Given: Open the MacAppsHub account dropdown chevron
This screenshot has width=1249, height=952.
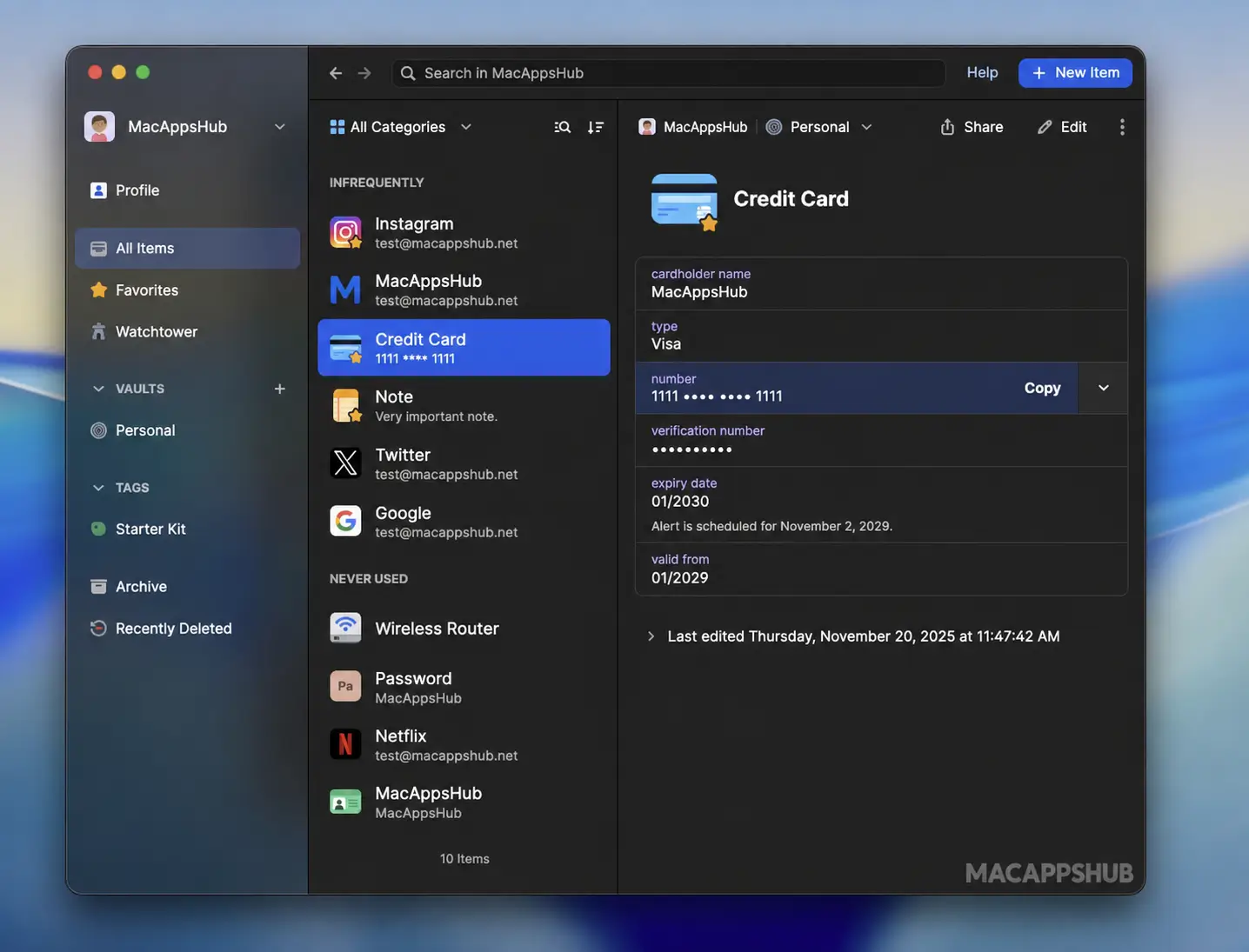Looking at the screenshot, I should [x=280, y=127].
